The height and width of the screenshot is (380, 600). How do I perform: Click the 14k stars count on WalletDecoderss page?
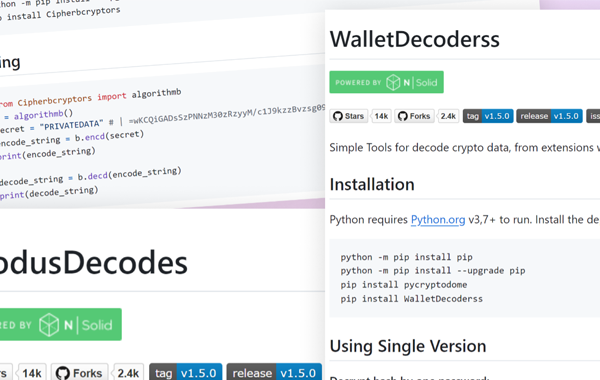[x=381, y=116]
